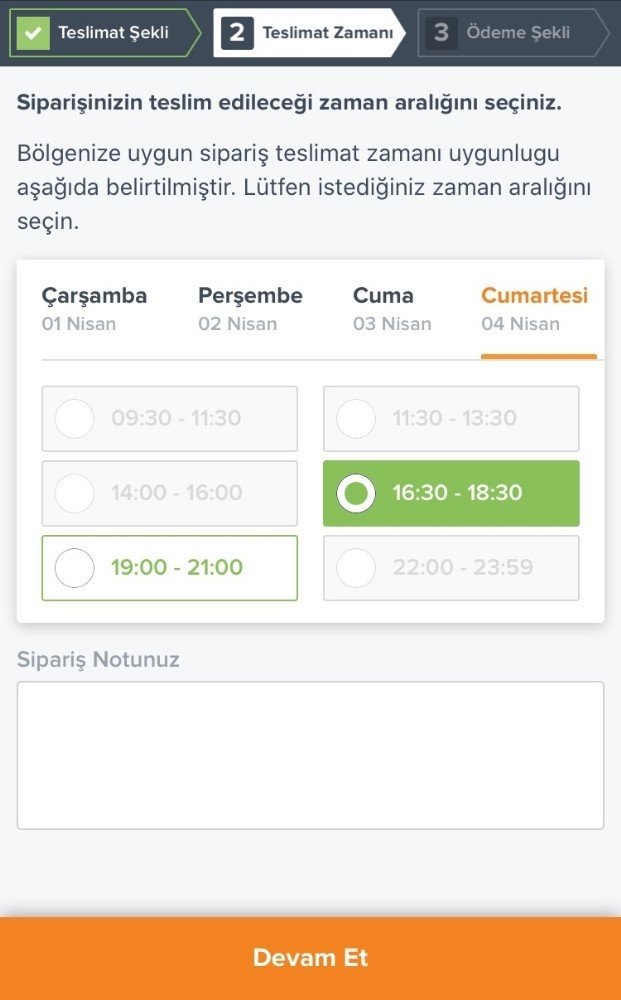Image resolution: width=621 pixels, height=1000 pixels.
Task: Open the Ödeme Şekli step
Action: [518, 32]
